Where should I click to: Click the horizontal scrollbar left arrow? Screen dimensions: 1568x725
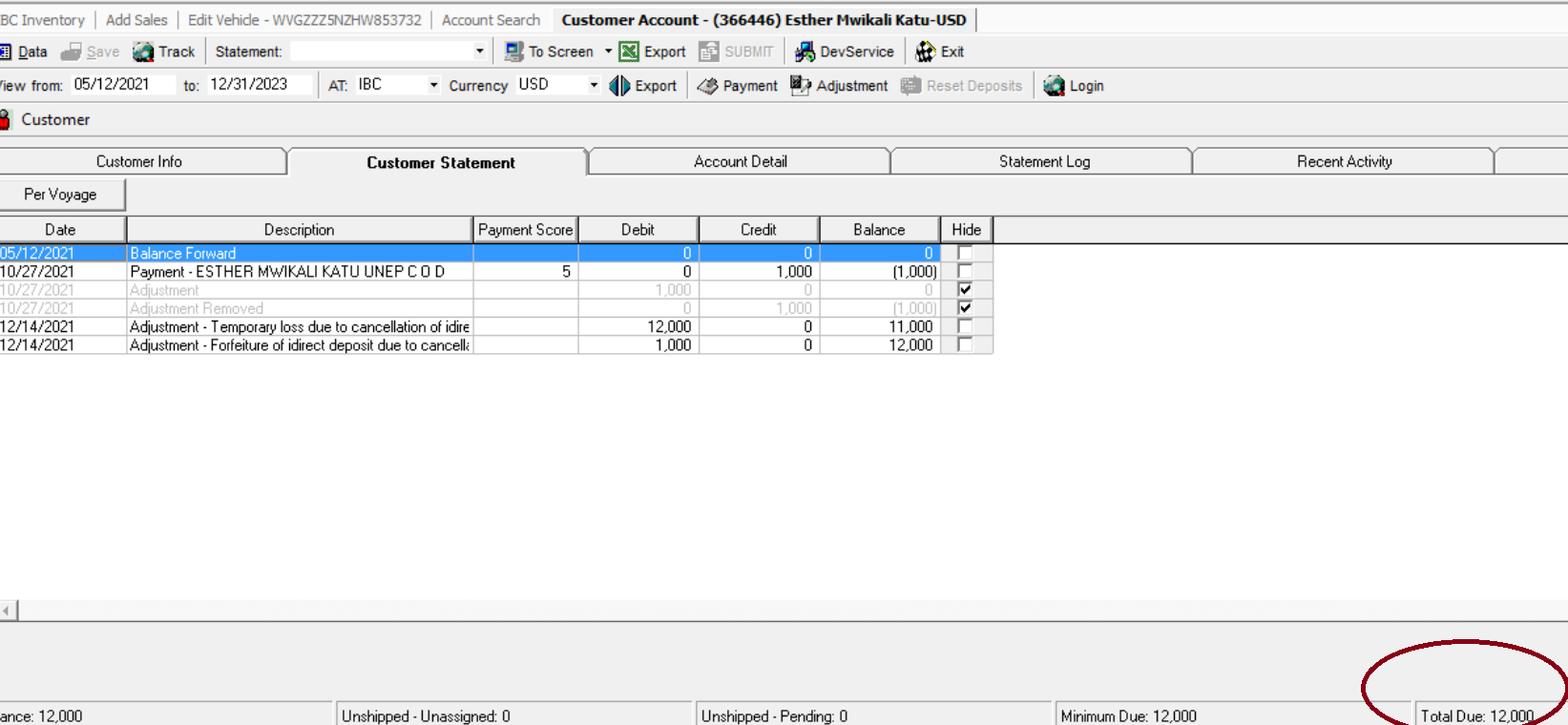[8, 610]
